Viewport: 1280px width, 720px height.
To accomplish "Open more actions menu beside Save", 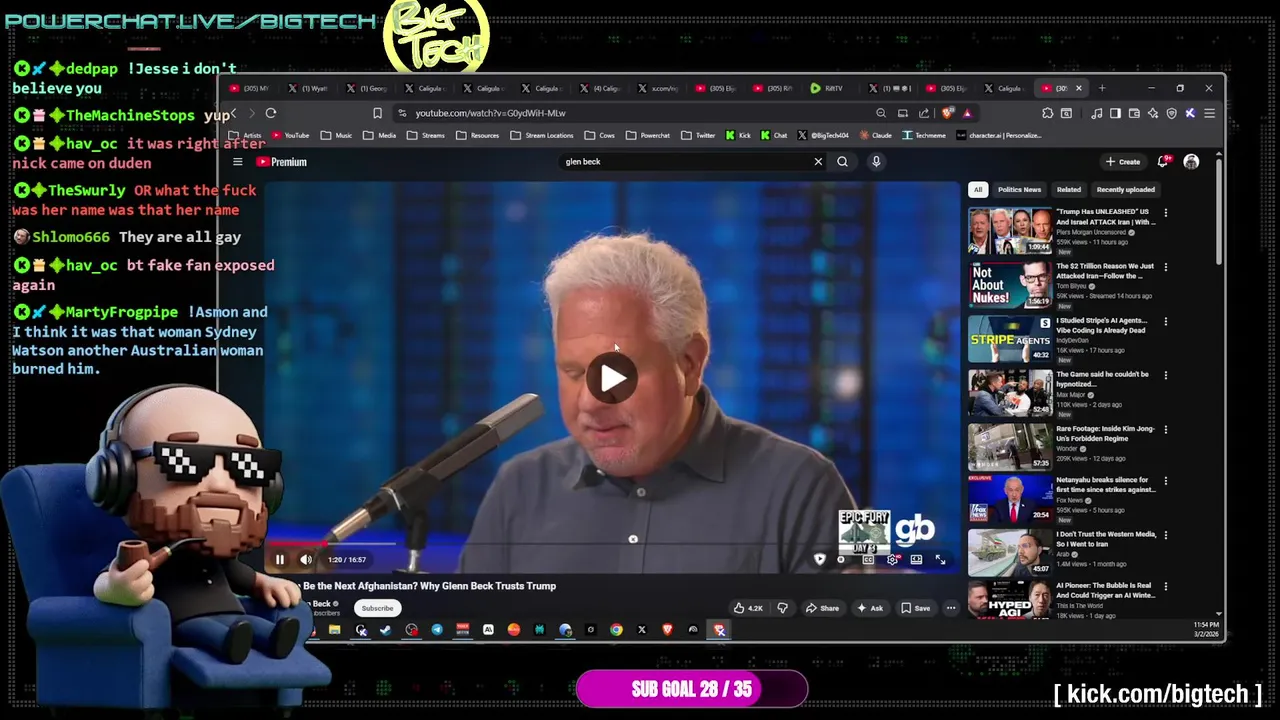I will (951, 608).
